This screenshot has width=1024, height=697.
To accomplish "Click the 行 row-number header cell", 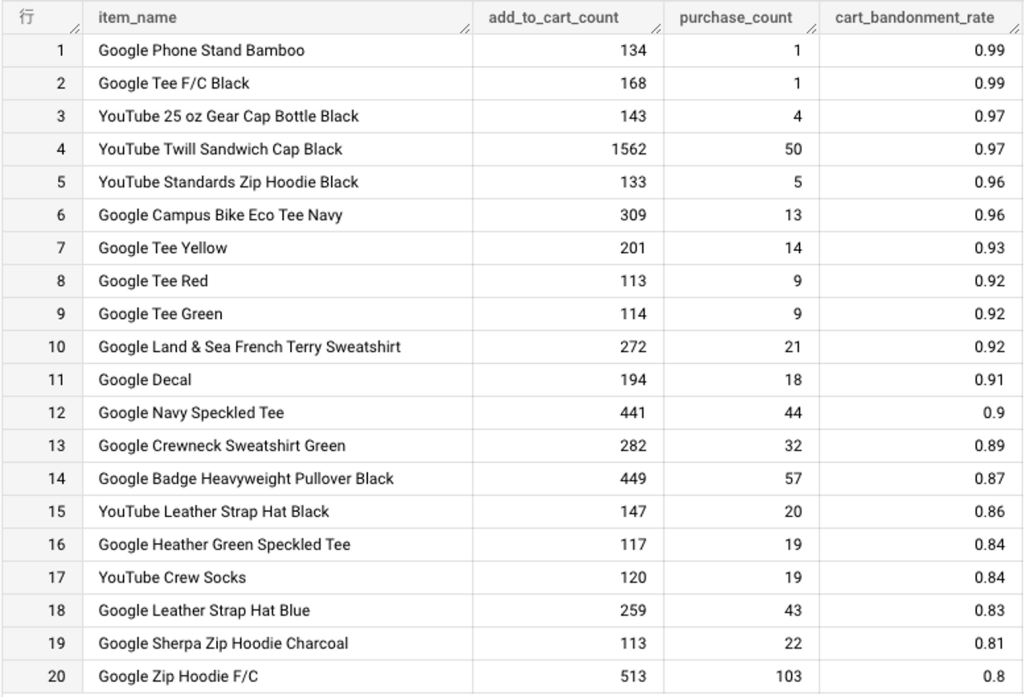I will coord(42,18).
